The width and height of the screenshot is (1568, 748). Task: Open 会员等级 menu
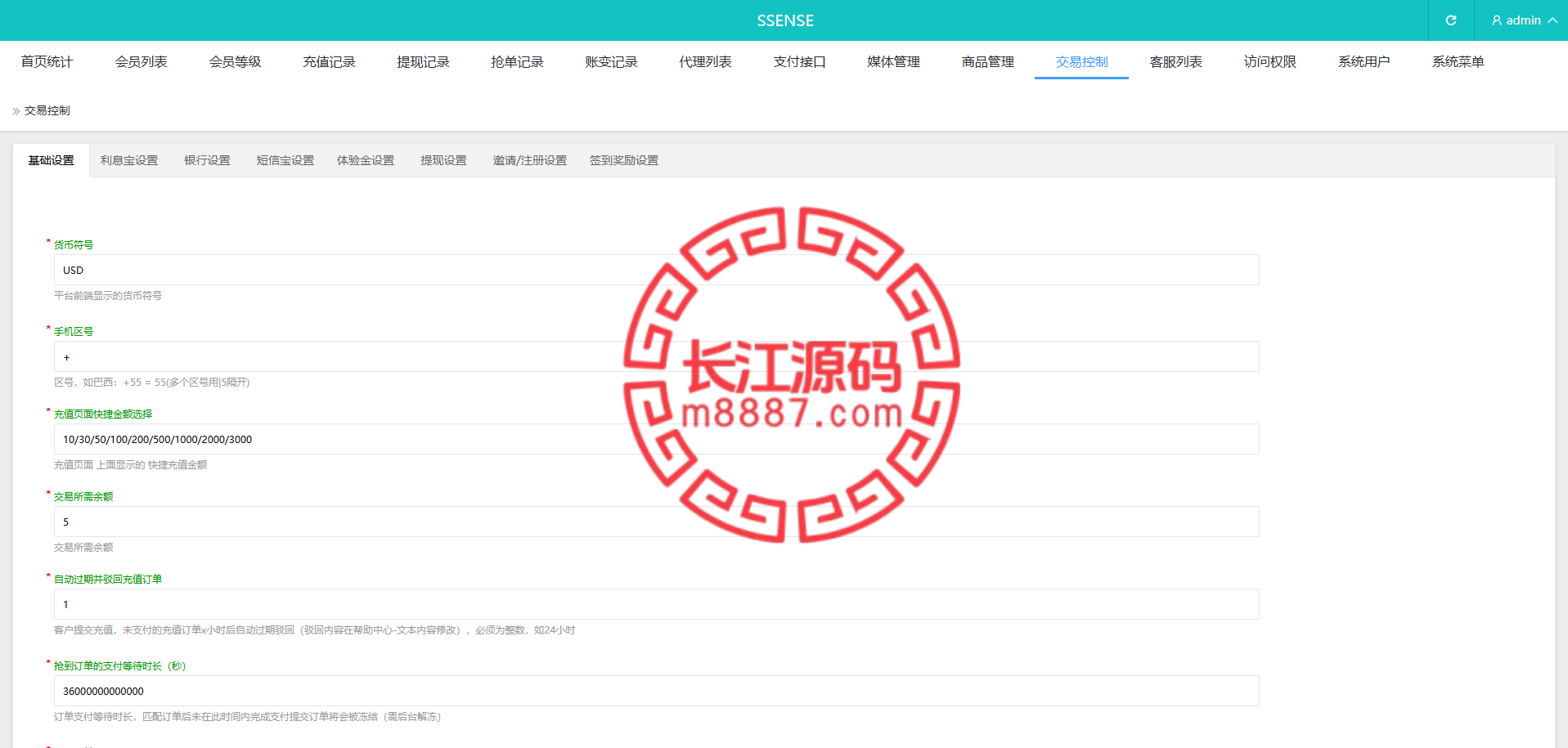tap(235, 62)
